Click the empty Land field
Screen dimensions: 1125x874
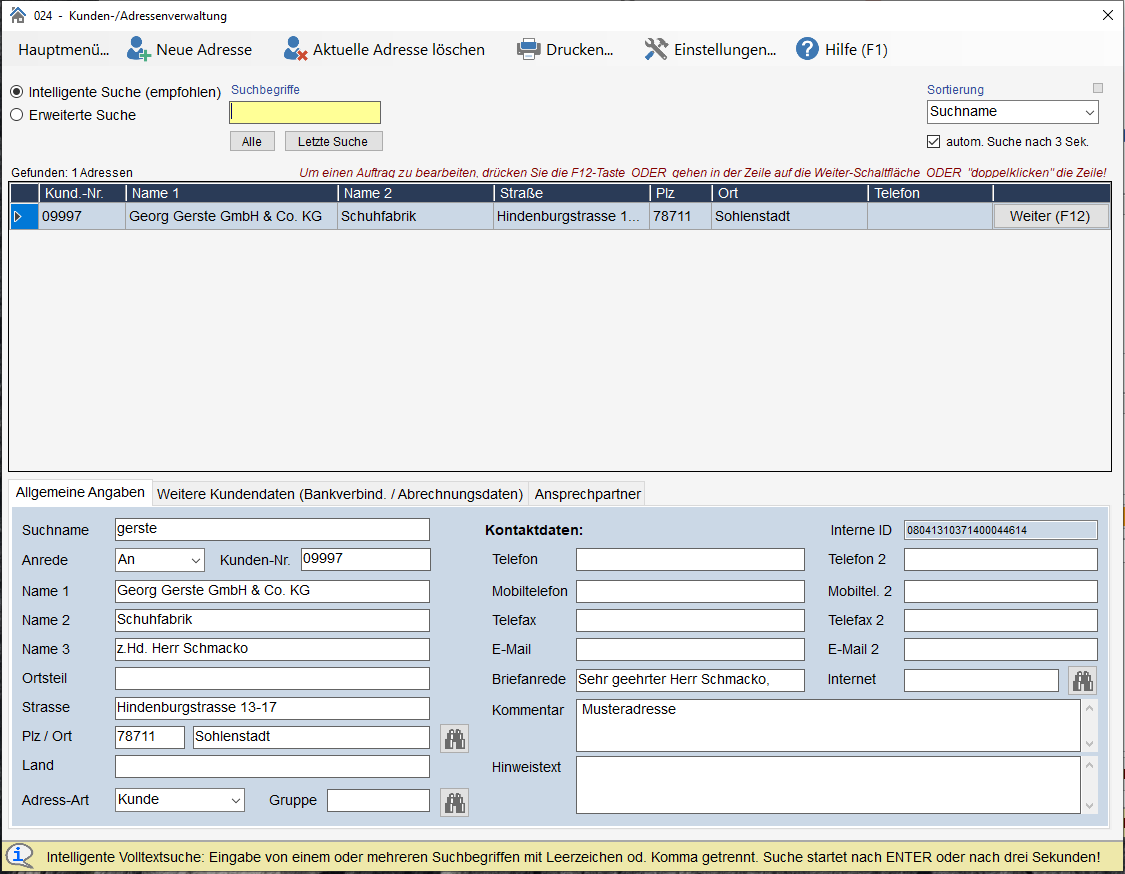tap(272, 766)
